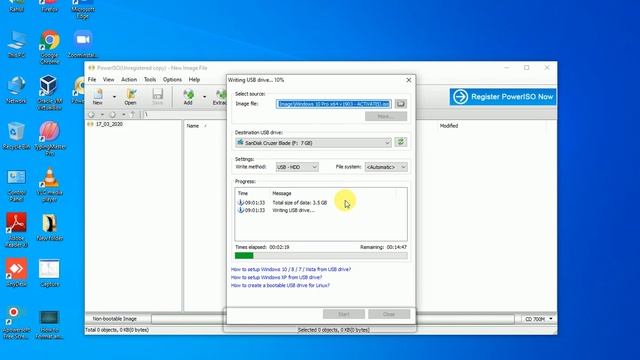Click the Close button in the dialog
The image size is (640, 360).
point(389,314)
